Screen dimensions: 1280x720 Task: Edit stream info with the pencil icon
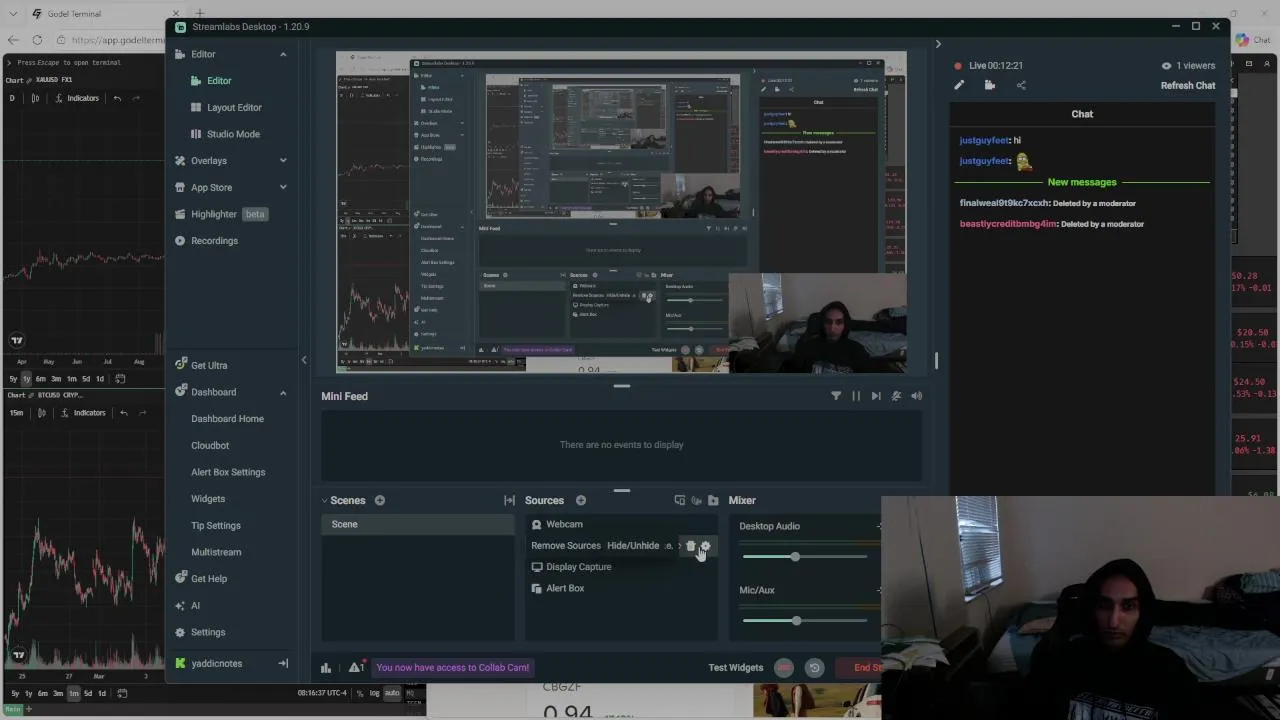pyautogui.click(x=959, y=86)
